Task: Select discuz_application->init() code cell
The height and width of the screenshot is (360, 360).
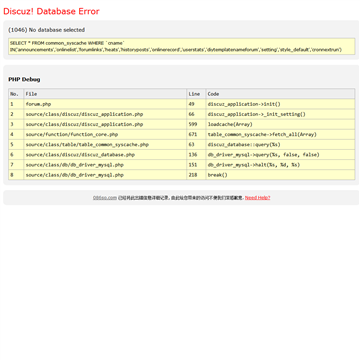Action: [280, 104]
